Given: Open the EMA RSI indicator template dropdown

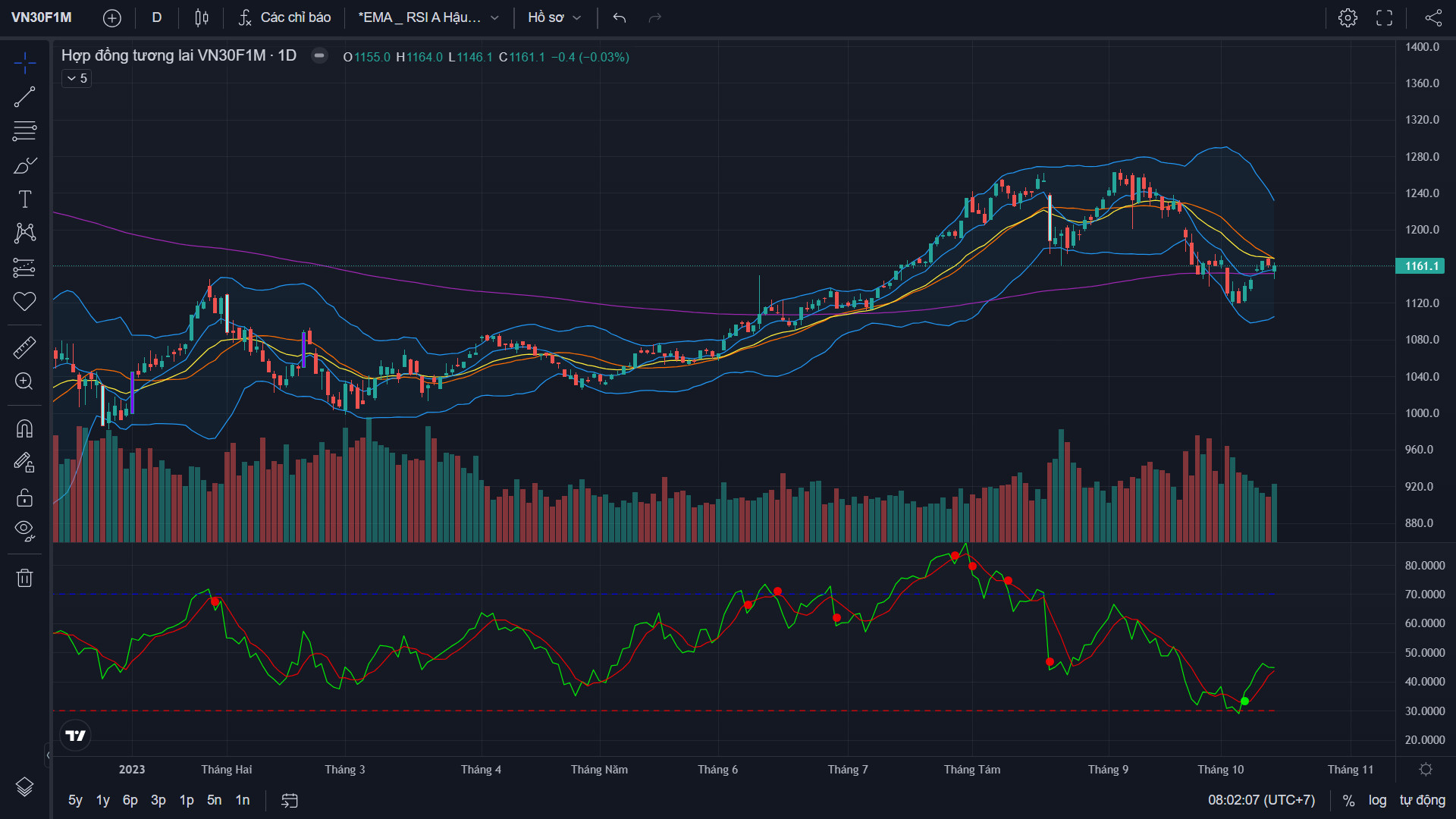Looking at the screenshot, I should (428, 17).
